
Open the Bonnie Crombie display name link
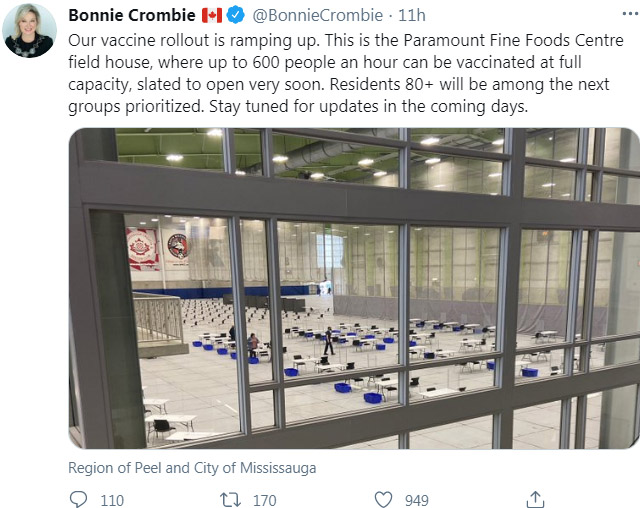pos(132,15)
